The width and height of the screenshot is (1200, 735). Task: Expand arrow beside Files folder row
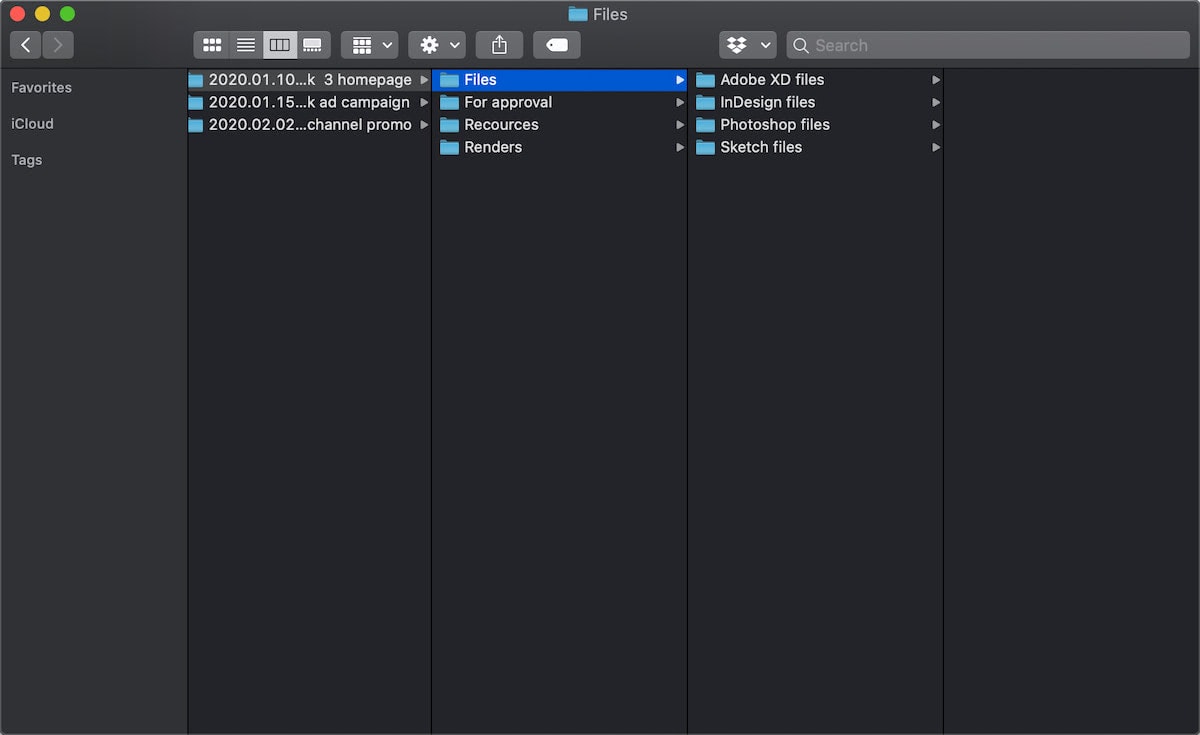coord(680,80)
